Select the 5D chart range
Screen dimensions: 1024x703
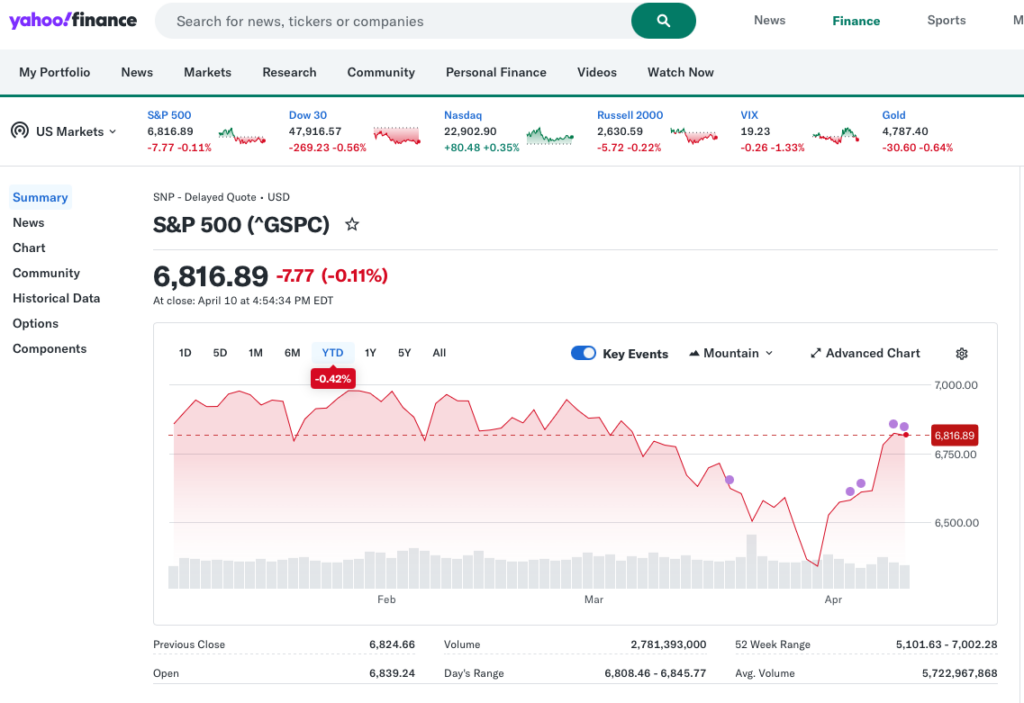click(220, 353)
